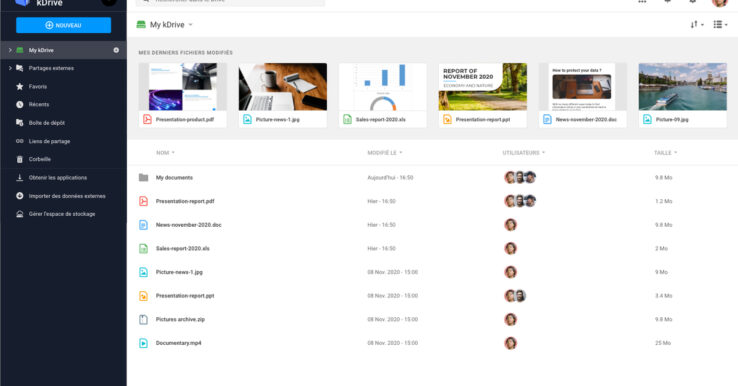738x386 pixels.
Task: Click the Liens de partage link icon
Action: (19, 141)
